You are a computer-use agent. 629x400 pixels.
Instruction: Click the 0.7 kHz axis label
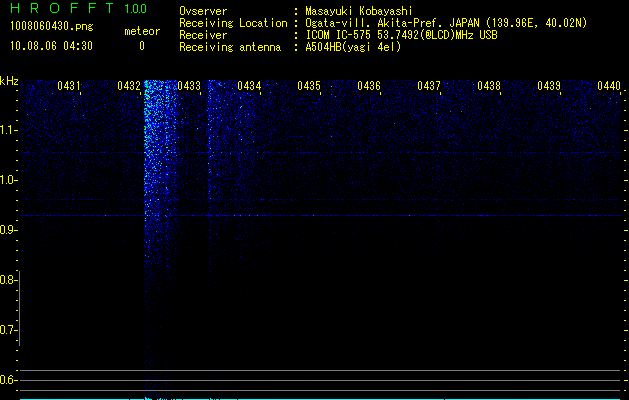point(8,330)
